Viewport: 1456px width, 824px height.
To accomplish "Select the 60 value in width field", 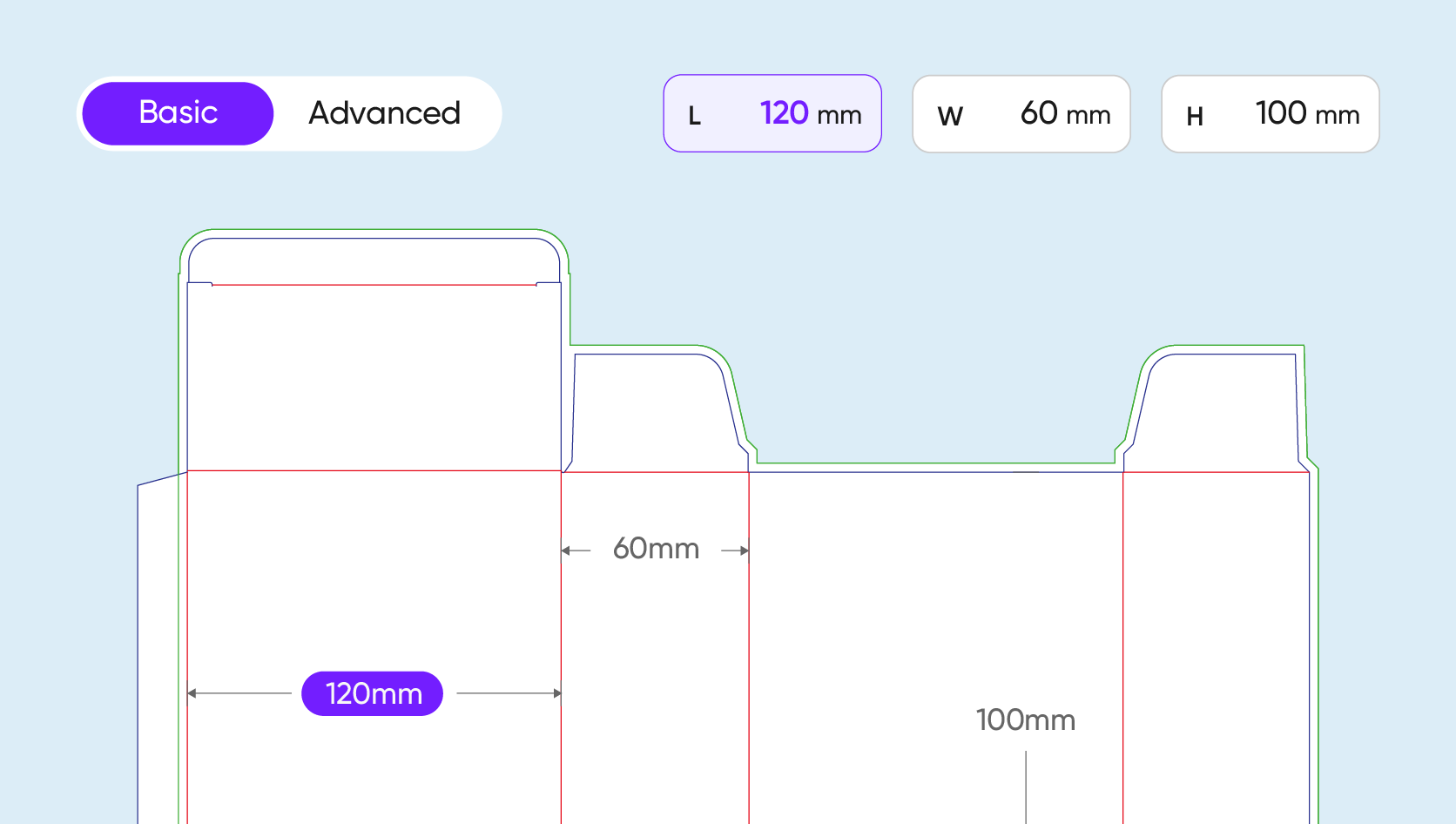I will click(1039, 113).
